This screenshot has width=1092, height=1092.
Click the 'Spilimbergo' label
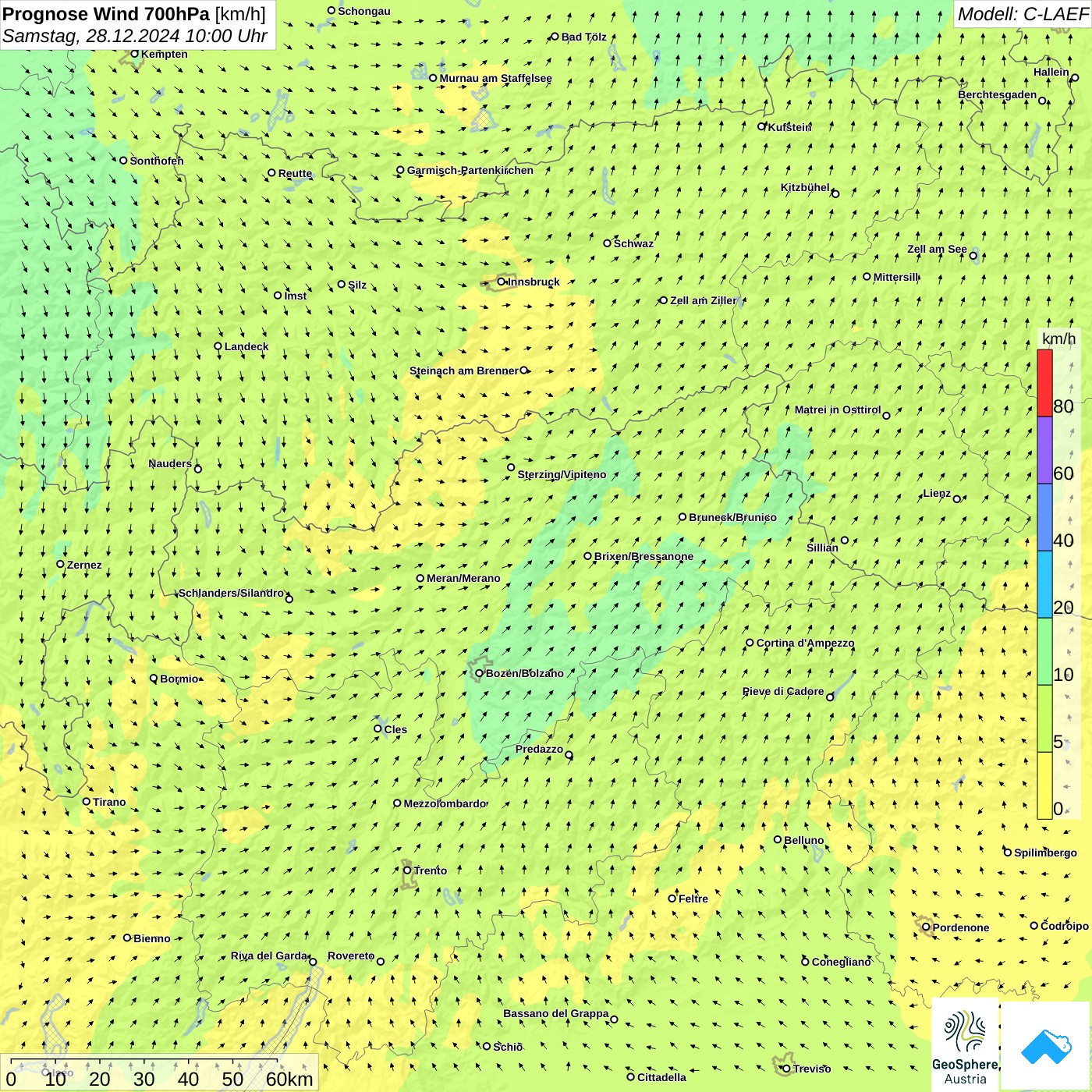(x=1046, y=853)
